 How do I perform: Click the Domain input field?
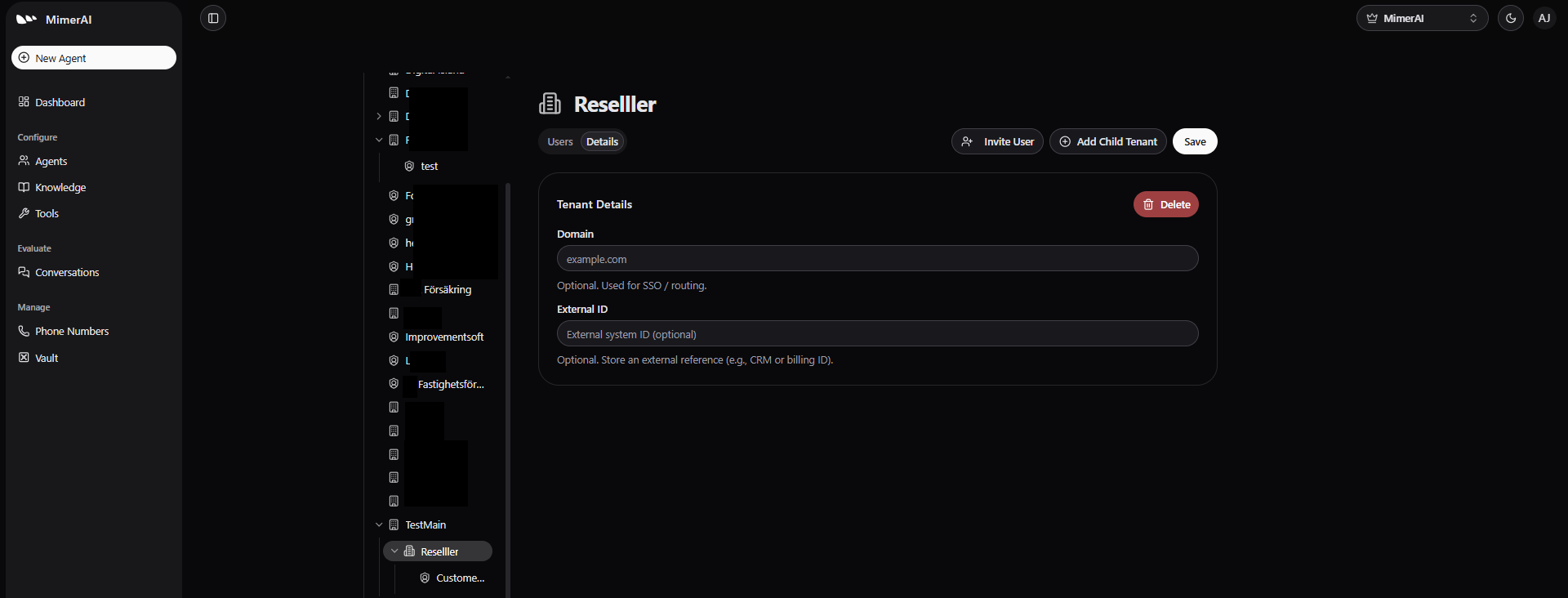[x=877, y=259]
